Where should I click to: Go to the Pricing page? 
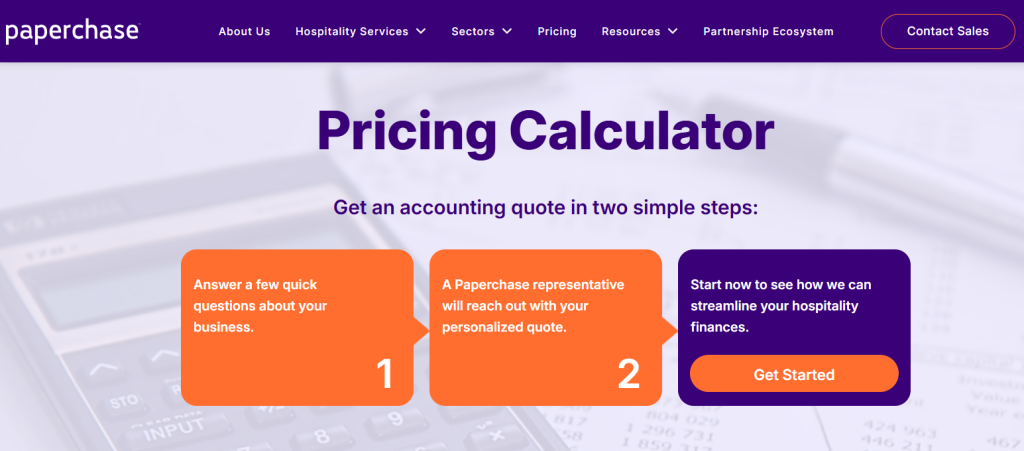557,31
